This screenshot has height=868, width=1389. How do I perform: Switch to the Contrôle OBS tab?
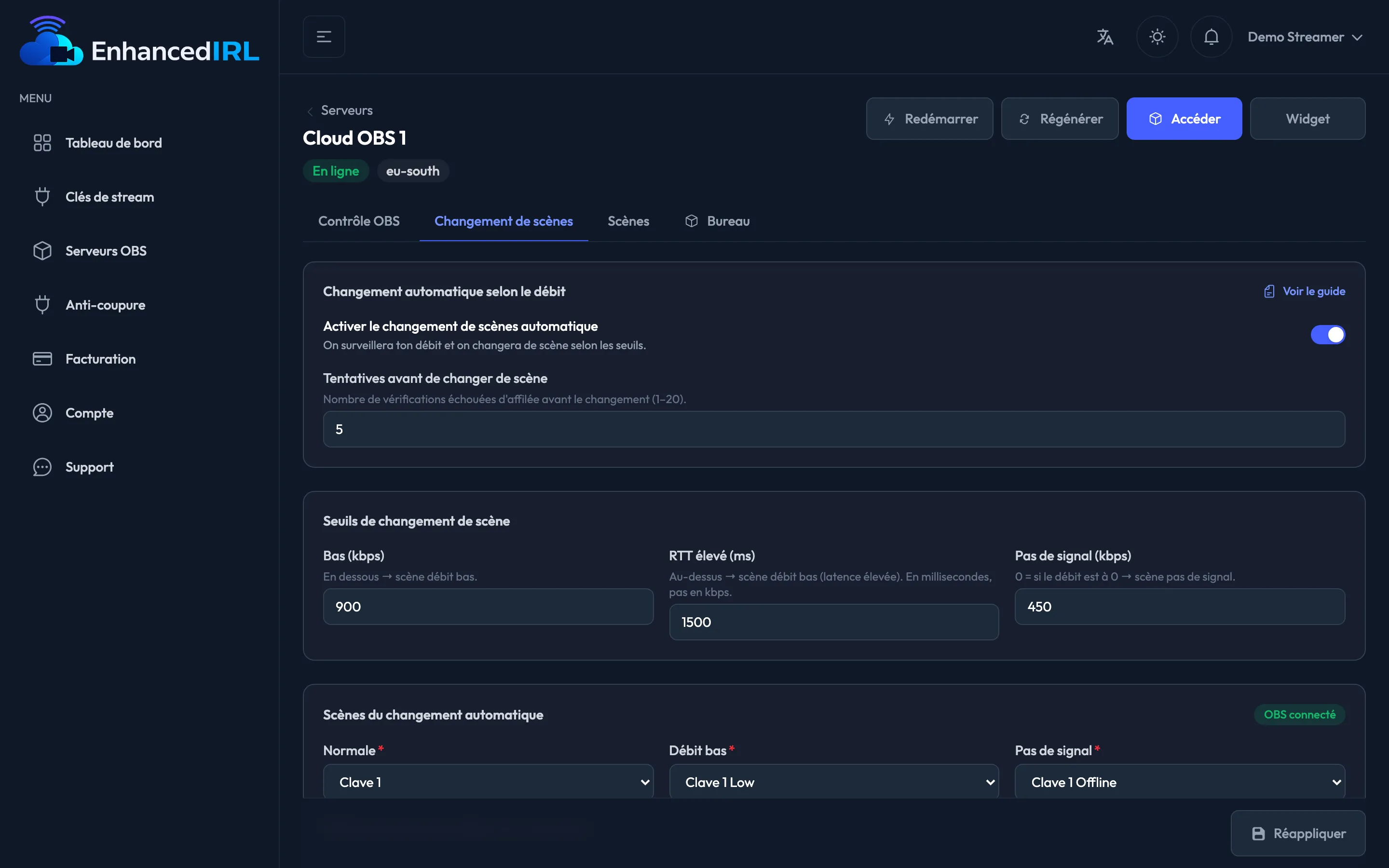(x=359, y=221)
